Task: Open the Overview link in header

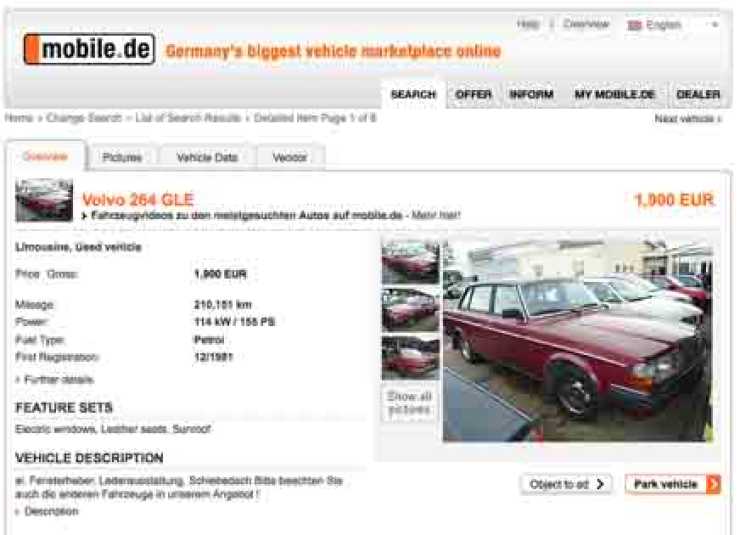Action: click(586, 24)
